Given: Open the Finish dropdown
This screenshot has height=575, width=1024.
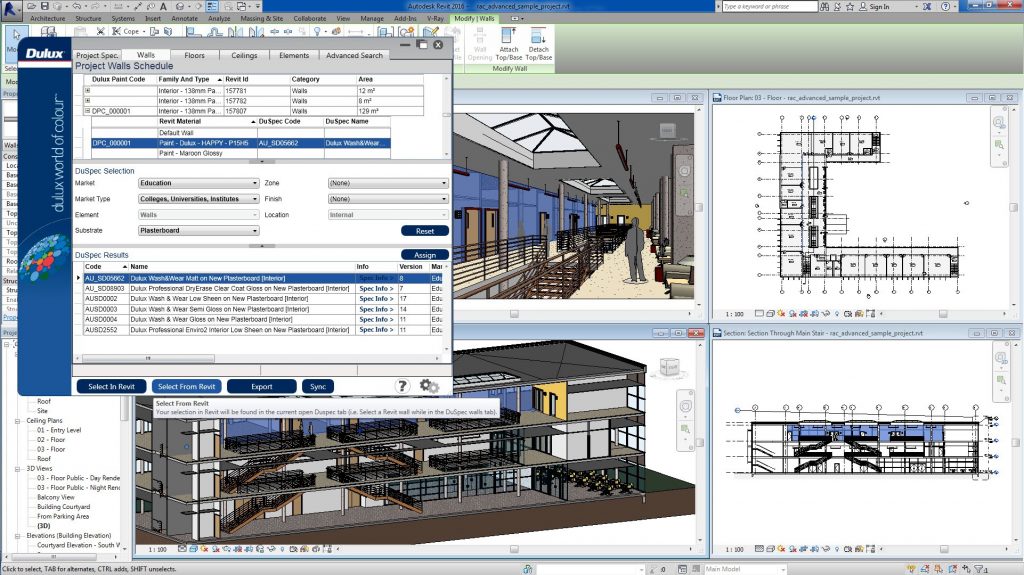Looking at the screenshot, I should tap(388, 199).
